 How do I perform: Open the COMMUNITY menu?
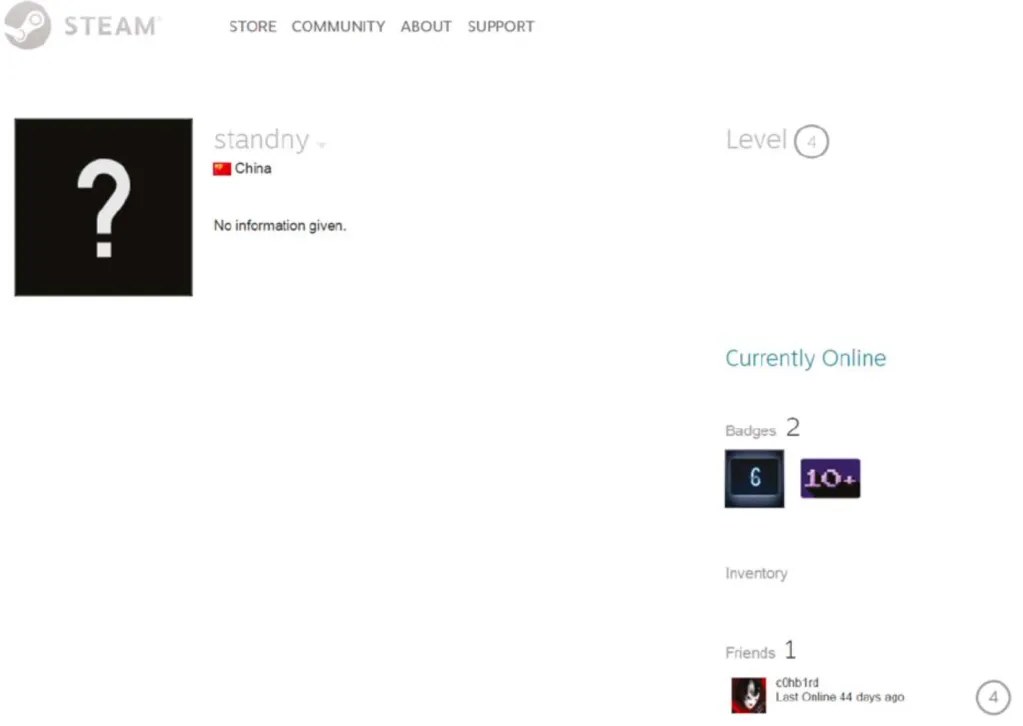(x=338, y=27)
